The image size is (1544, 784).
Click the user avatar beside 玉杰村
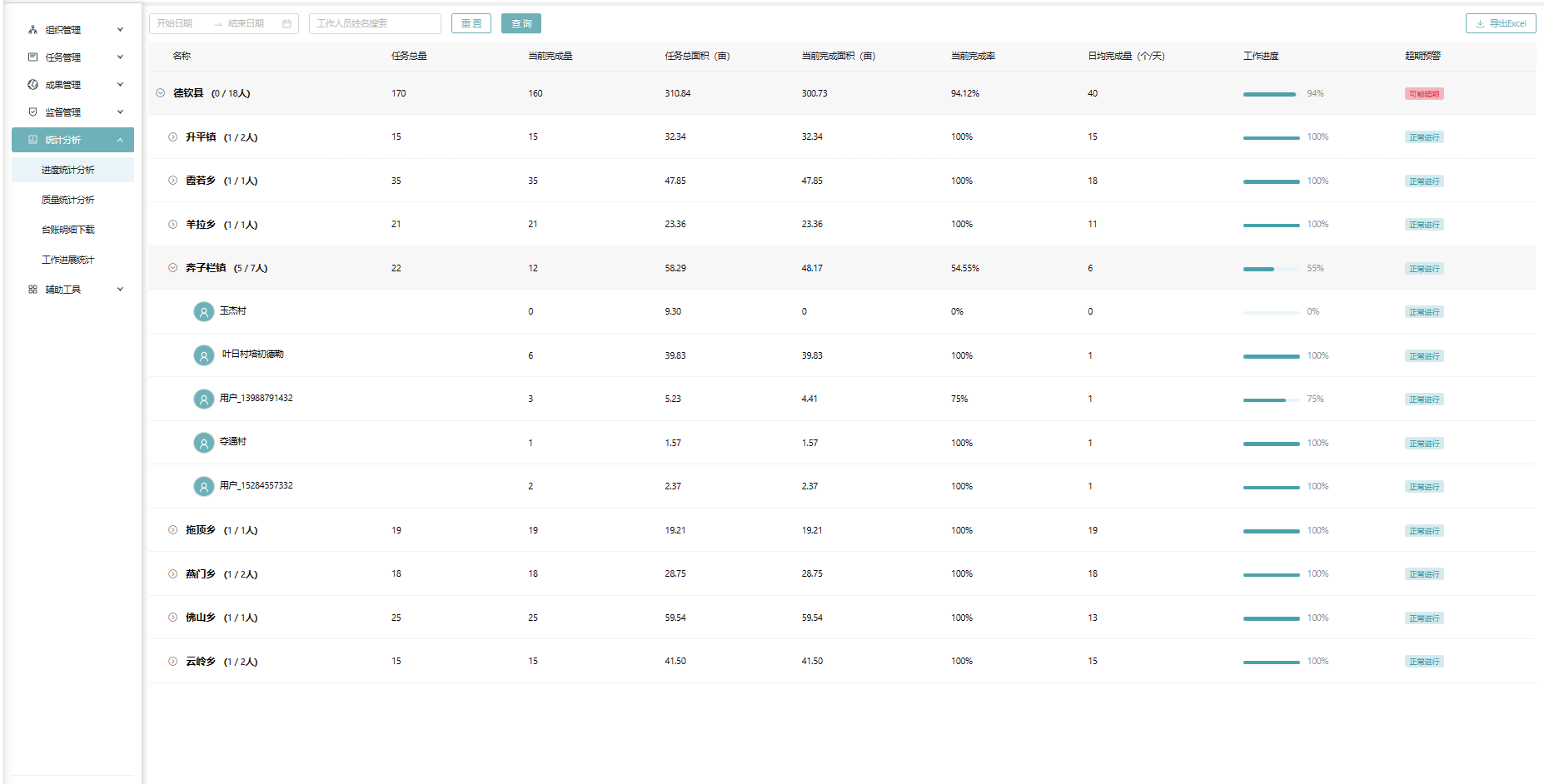click(203, 312)
